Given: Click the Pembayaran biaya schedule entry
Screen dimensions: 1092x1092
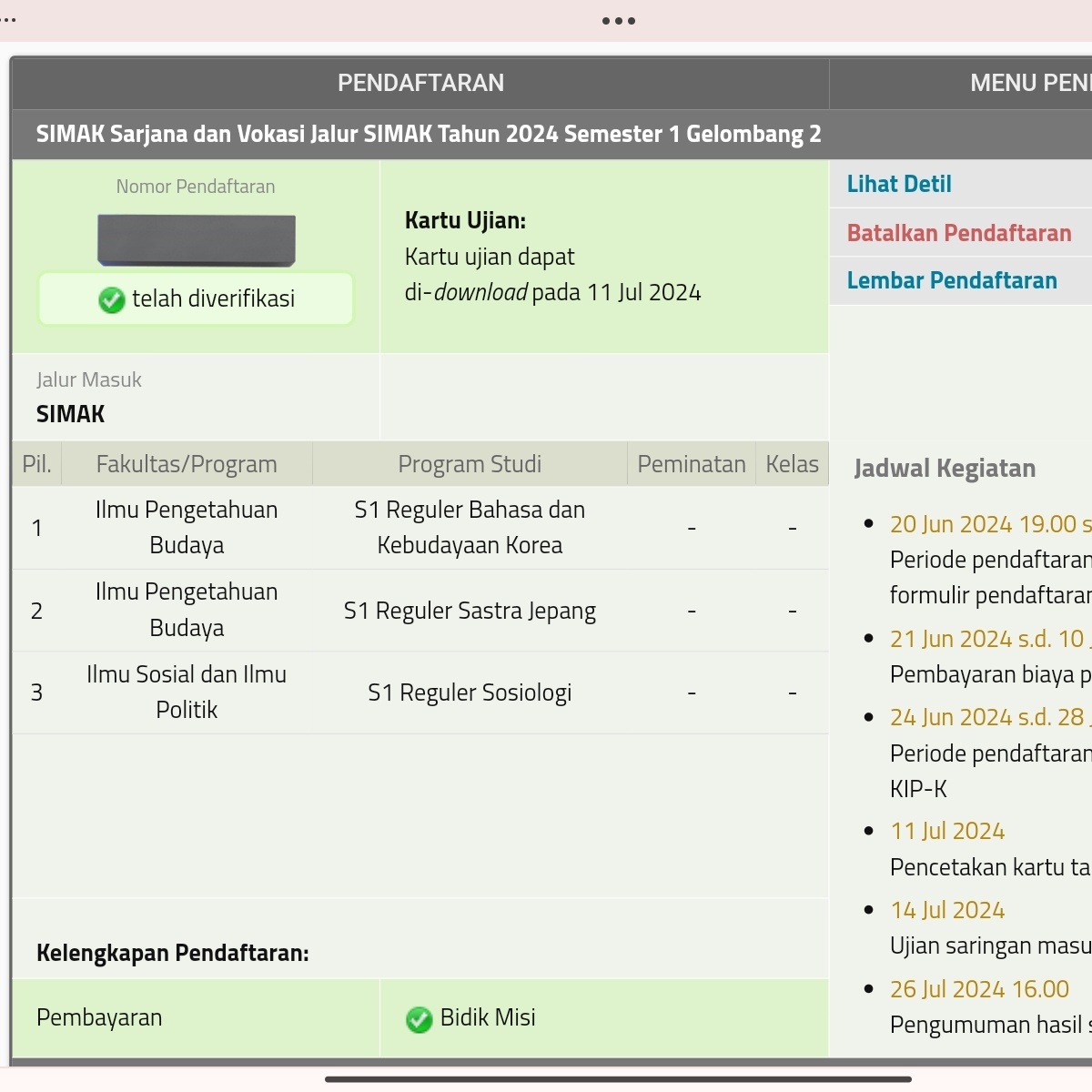Looking at the screenshot, I should coord(990,674).
